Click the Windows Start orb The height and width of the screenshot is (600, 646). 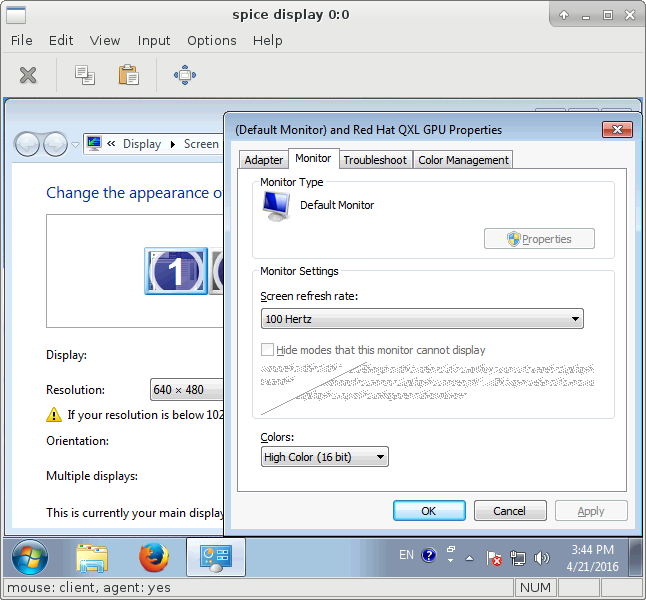29,556
